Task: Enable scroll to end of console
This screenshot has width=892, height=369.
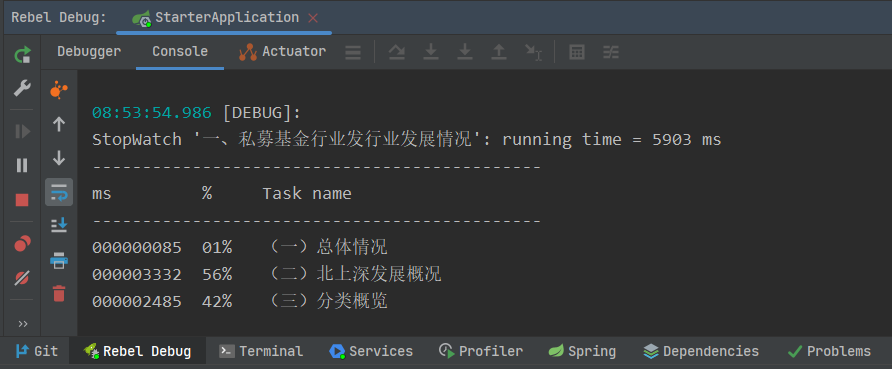Action: 59,225
